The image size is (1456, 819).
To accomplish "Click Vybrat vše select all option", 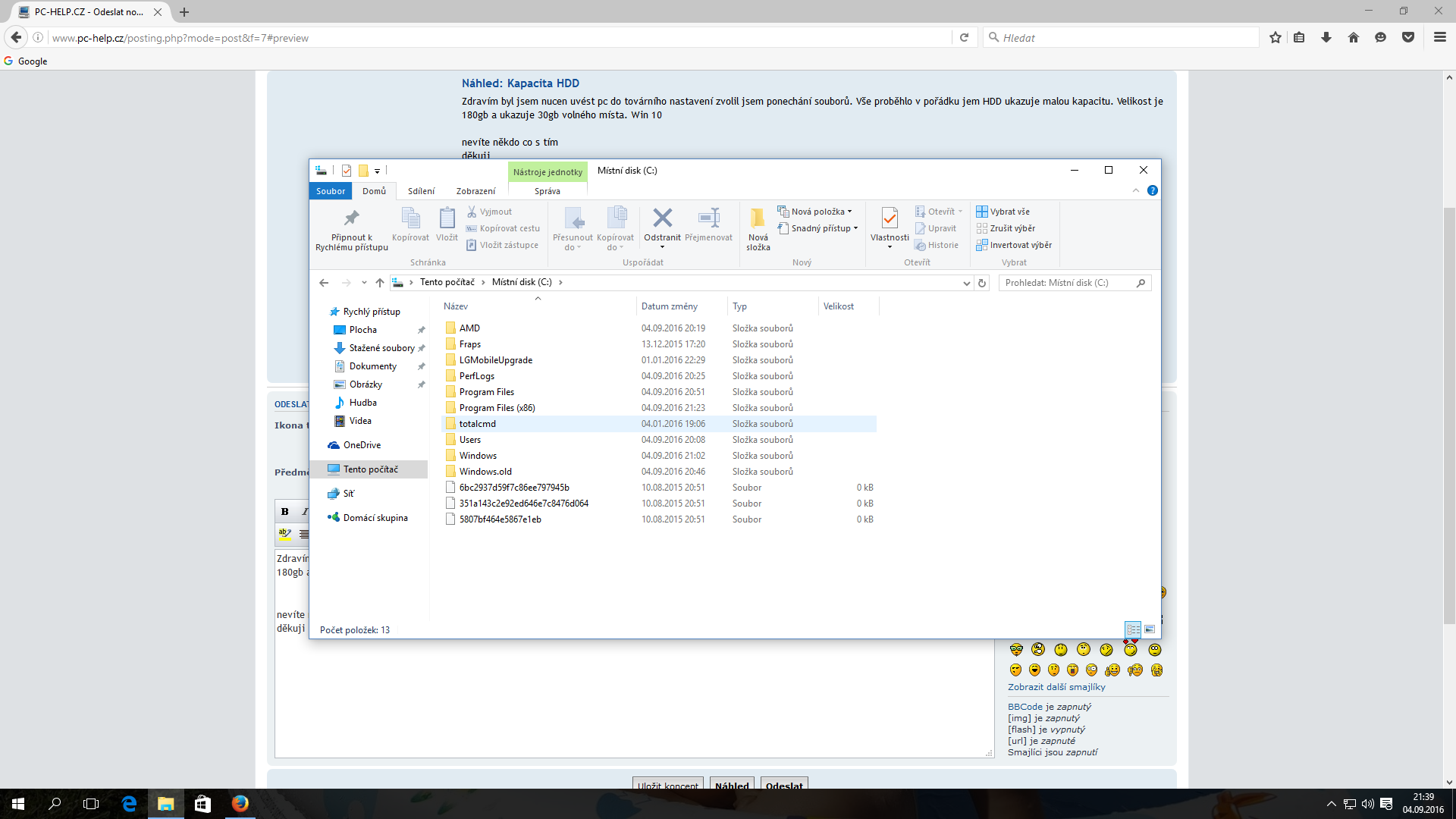I will [x=1003, y=212].
